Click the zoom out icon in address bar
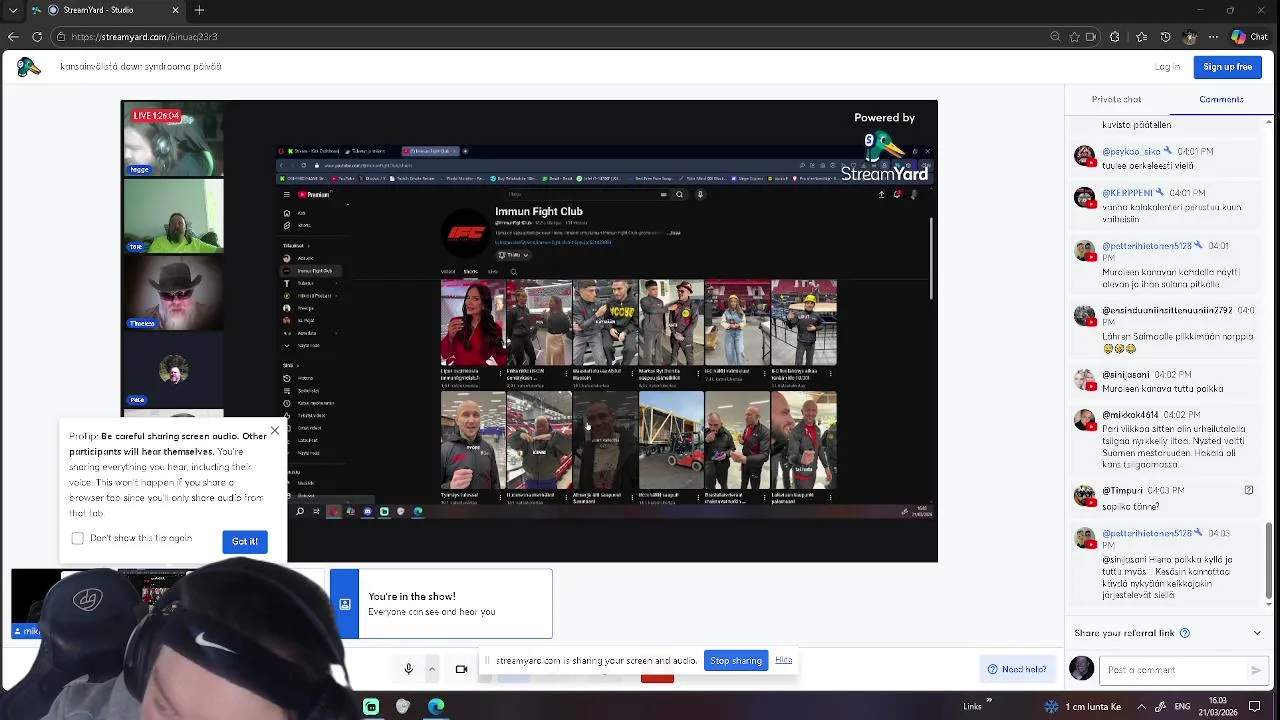Viewport: 1280px width, 720px height. [x=1055, y=37]
